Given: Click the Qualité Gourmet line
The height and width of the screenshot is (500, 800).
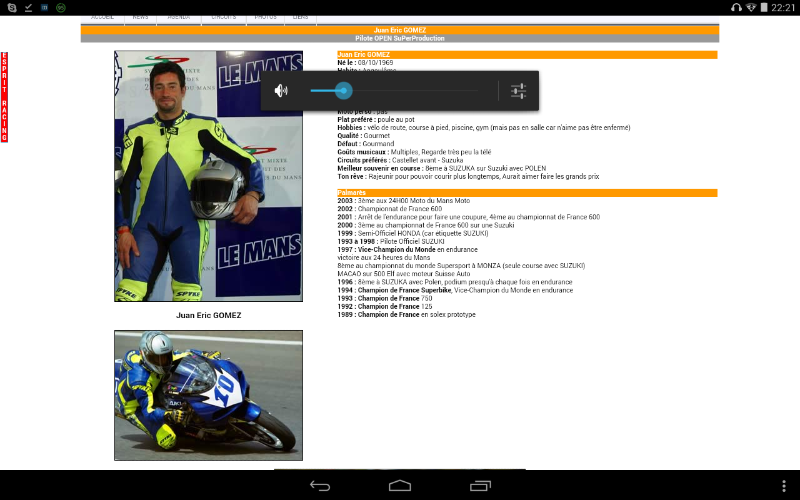Looking at the screenshot, I should [363, 136].
